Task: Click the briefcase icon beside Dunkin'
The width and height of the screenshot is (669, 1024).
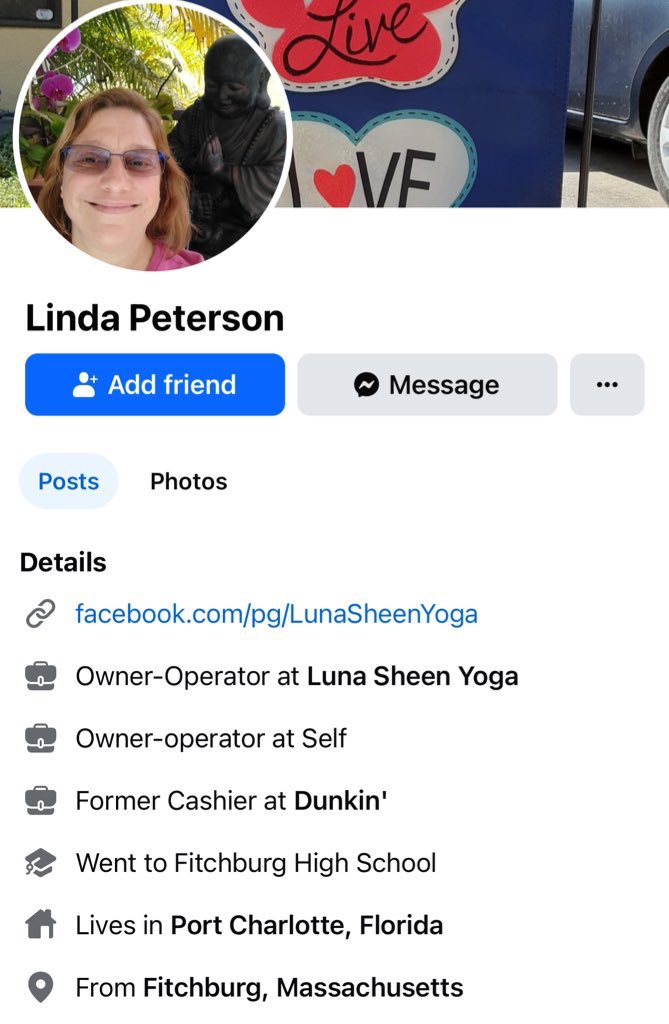Action: pyautogui.click(x=41, y=801)
